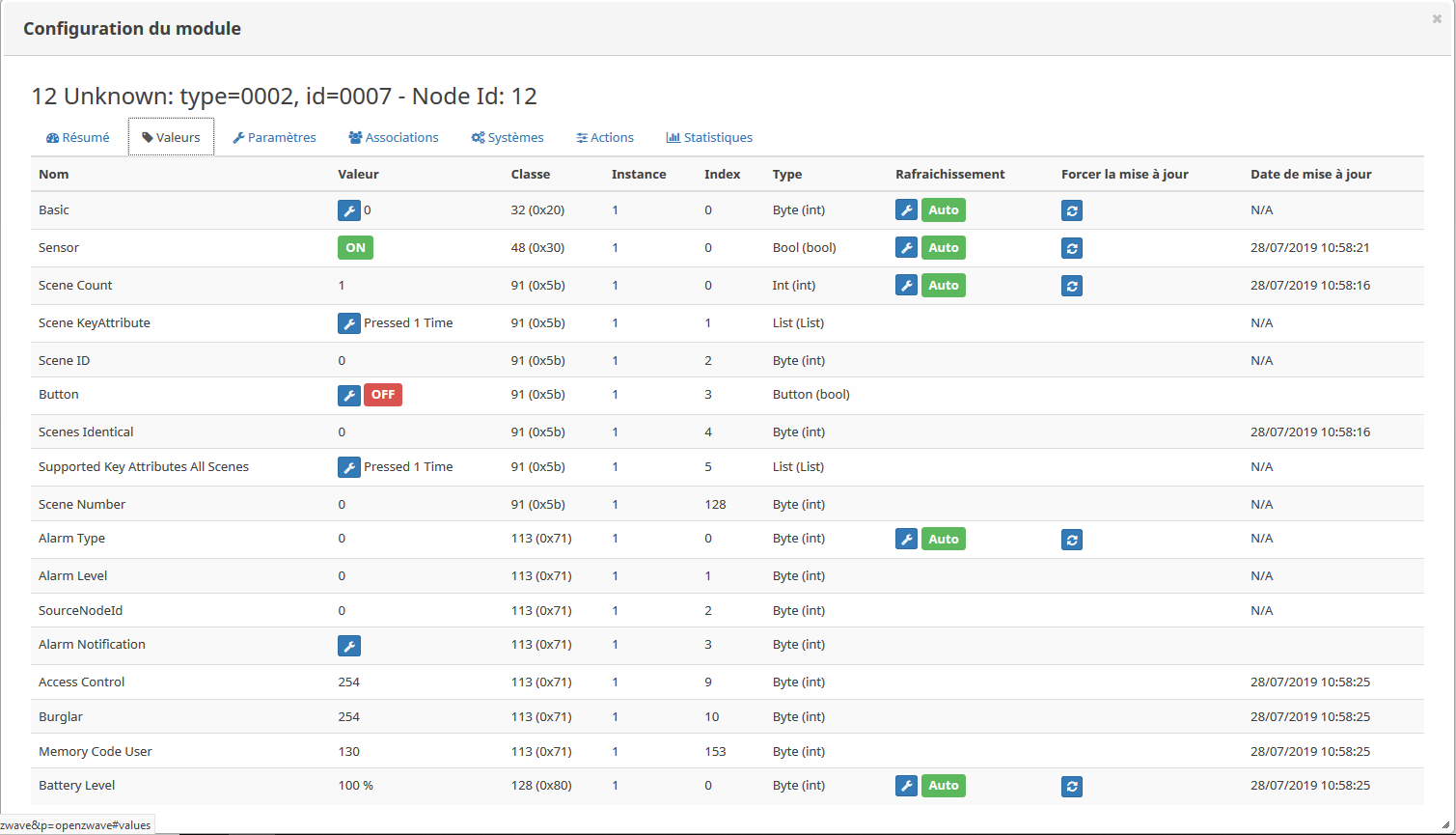Force update of Alarm Type row
The width and height of the screenshot is (1456, 835).
(x=1072, y=540)
